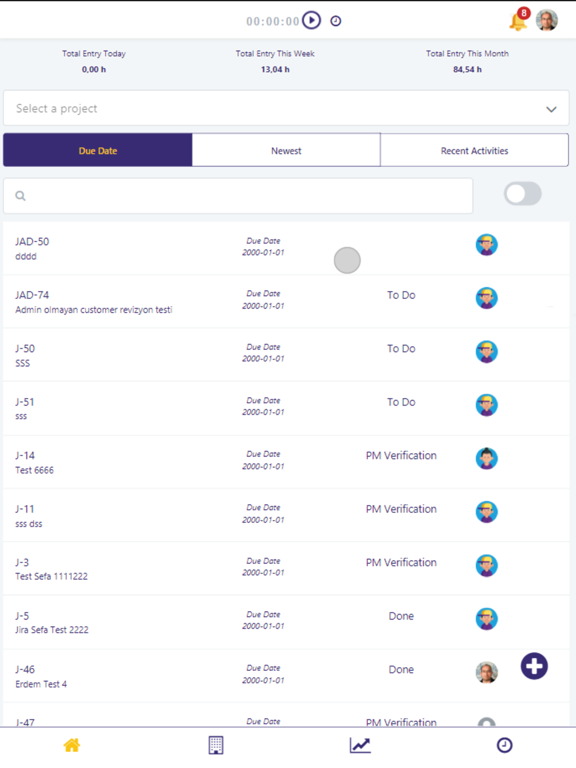The image size is (576, 768).
Task: Click assignee avatar on J-51 row
Action: click(x=486, y=405)
